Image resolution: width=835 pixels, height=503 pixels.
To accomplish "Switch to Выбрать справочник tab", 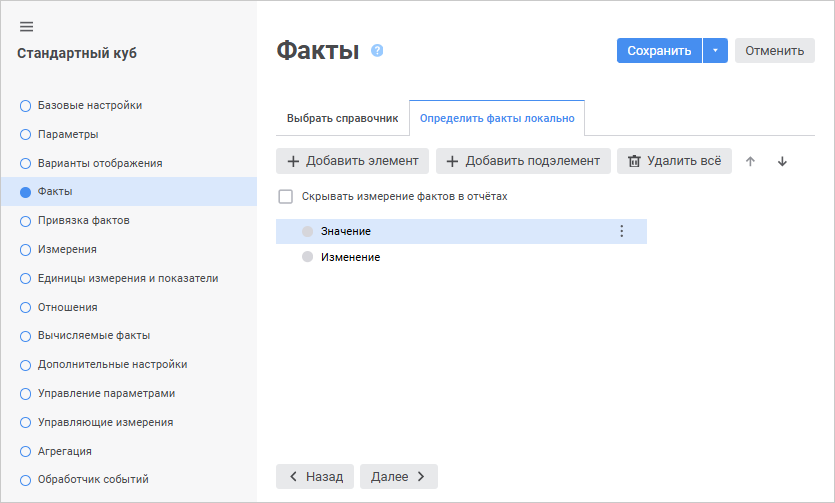I will pyautogui.click(x=342, y=118).
